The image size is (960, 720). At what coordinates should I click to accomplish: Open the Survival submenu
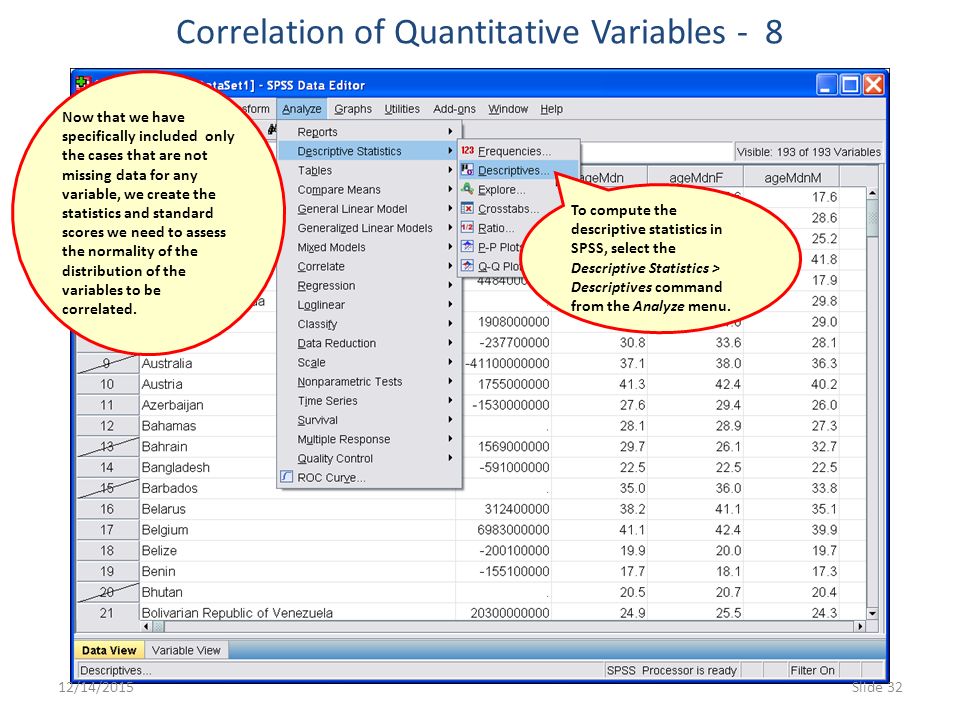[369, 420]
